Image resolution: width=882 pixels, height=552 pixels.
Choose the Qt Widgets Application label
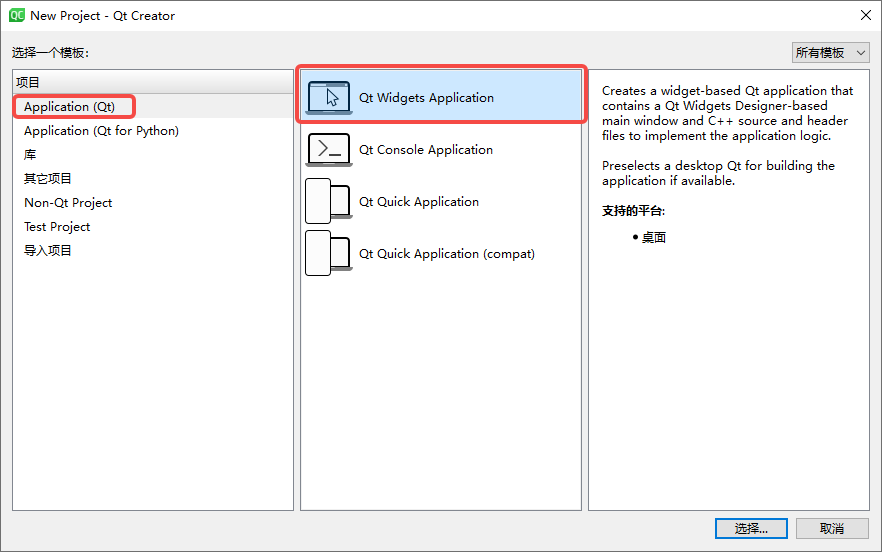pos(426,98)
